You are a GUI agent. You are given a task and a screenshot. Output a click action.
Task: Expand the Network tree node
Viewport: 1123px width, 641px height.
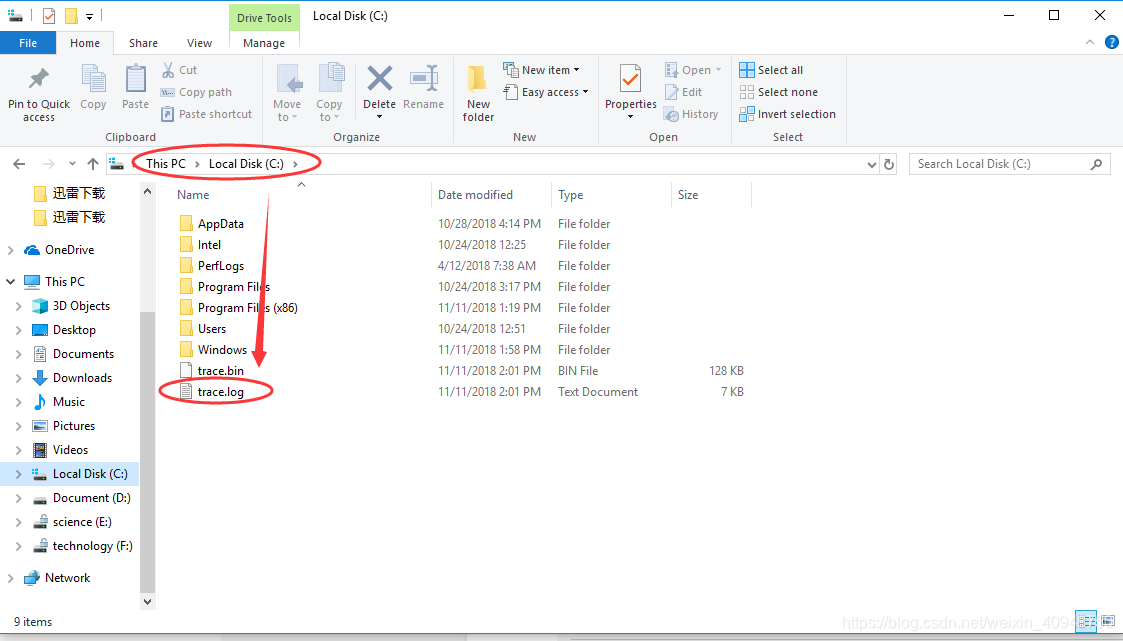[x=10, y=578]
